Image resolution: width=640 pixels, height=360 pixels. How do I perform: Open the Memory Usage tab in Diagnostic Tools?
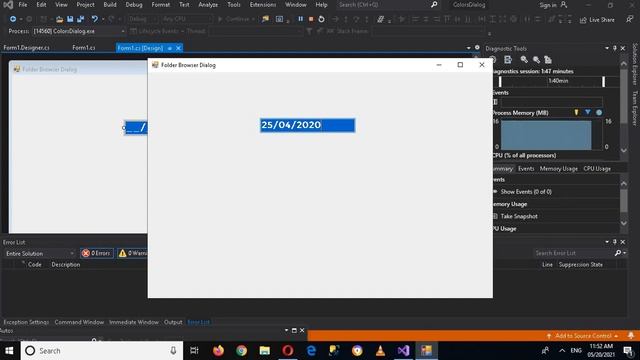(558, 169)
